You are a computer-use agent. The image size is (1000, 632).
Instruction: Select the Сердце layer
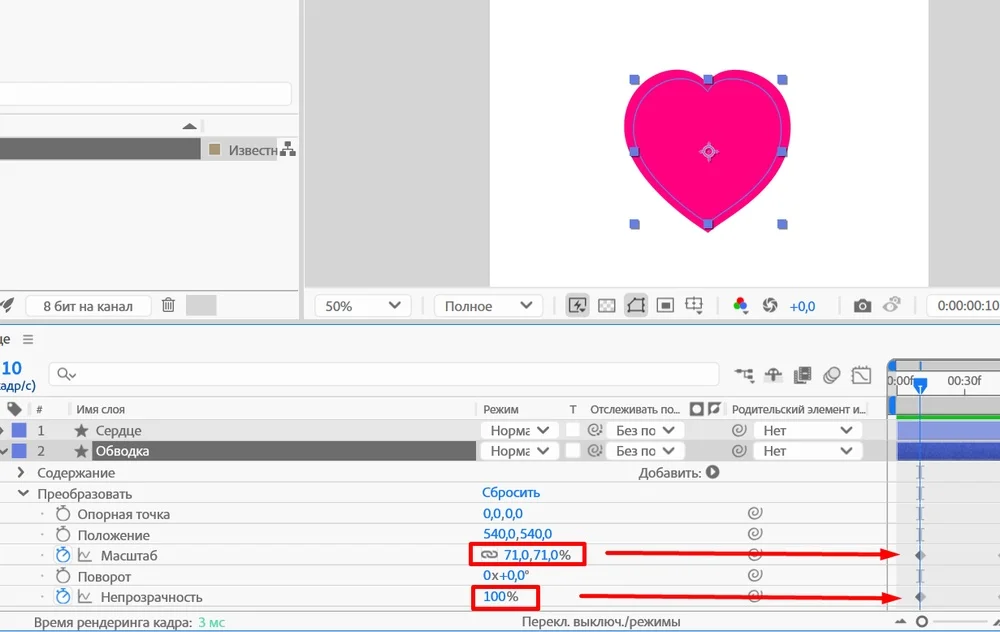(119, 431)
